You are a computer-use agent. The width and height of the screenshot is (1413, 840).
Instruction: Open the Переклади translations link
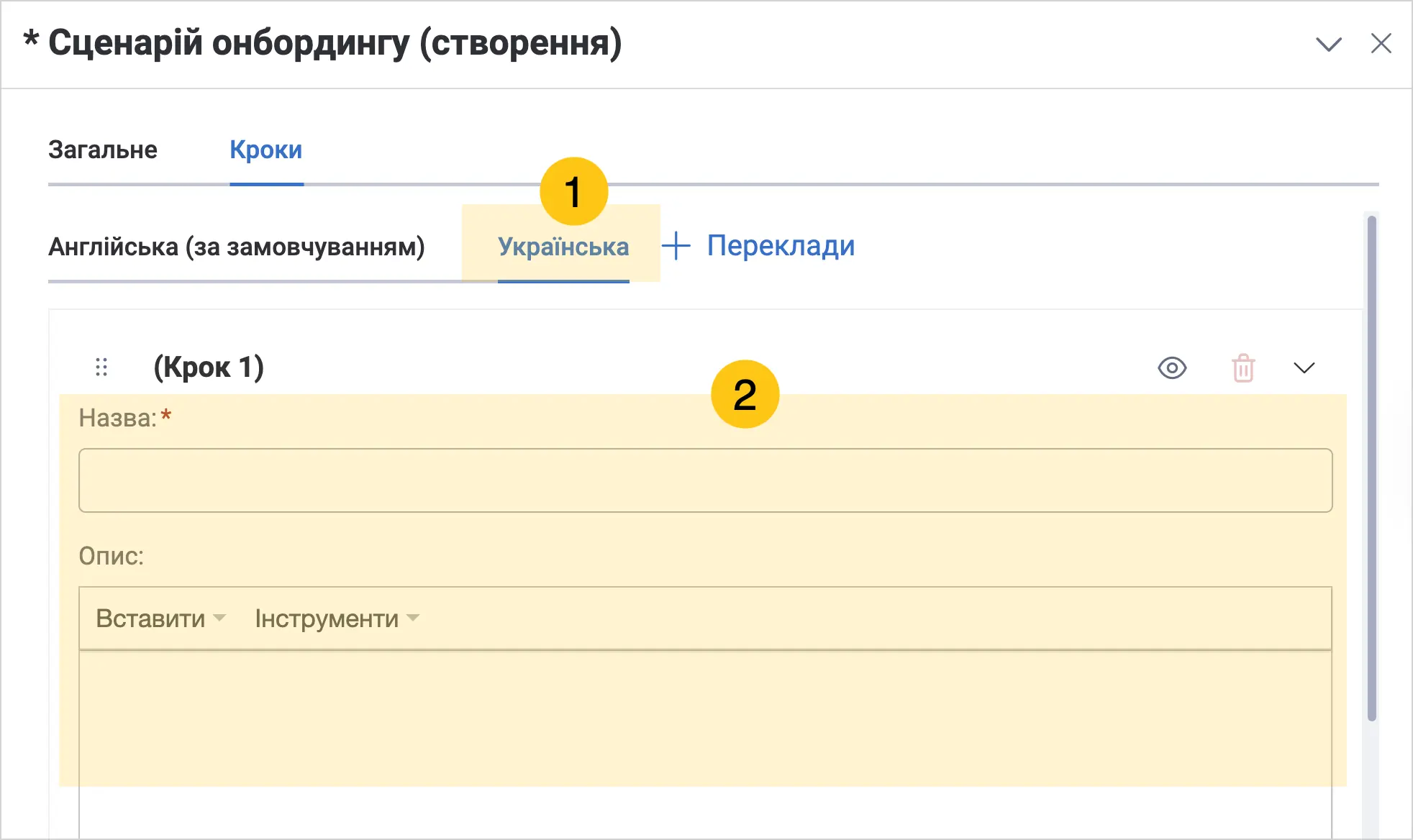pyautogui.click(x=781, y=246)
